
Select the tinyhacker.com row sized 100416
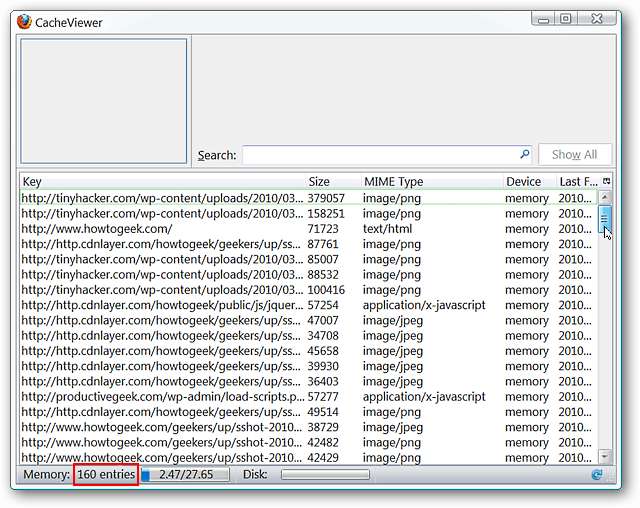[309, 290]
